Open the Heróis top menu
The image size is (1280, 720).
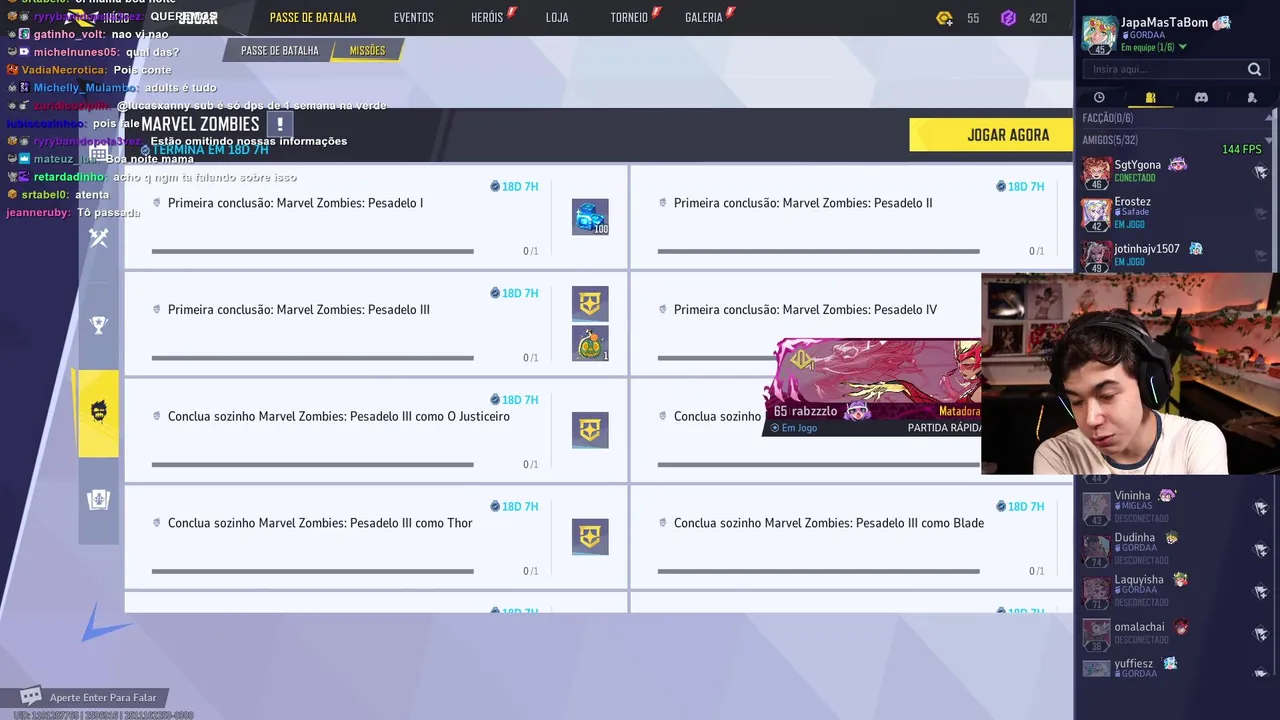(x=487, y=18)
